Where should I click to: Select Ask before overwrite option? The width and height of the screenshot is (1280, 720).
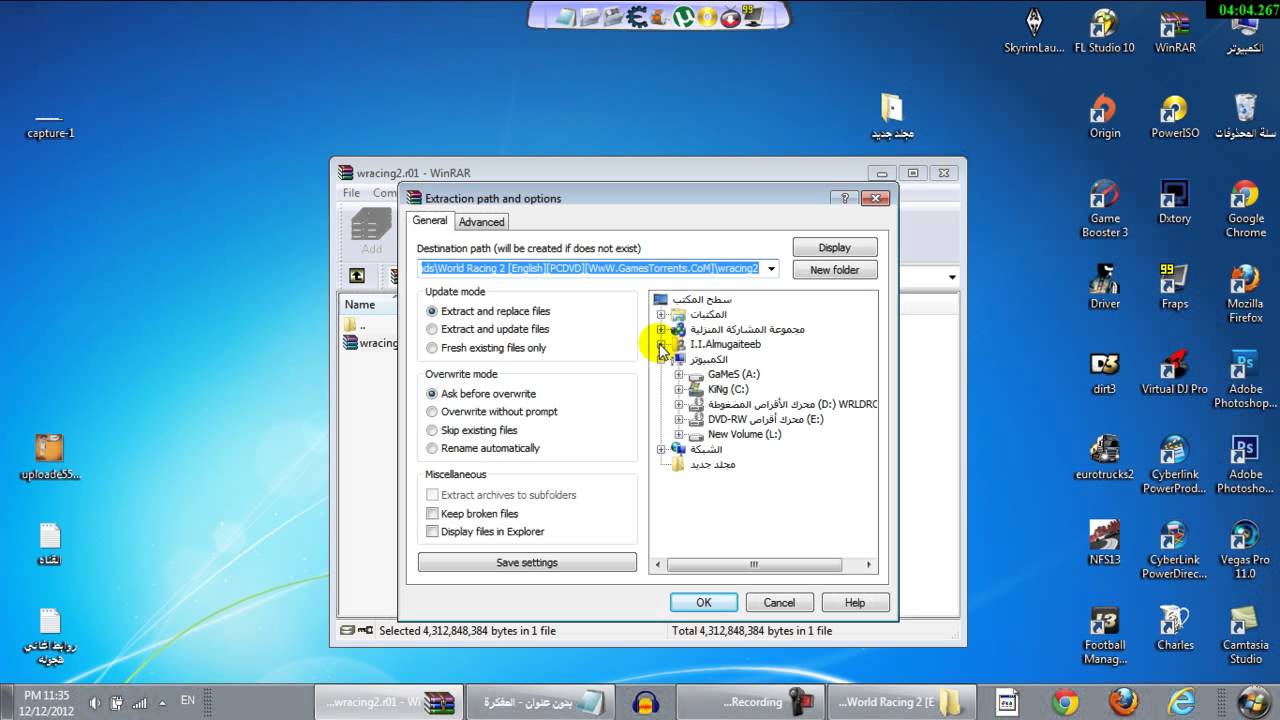pyautogui.click(x=481, y=394)
